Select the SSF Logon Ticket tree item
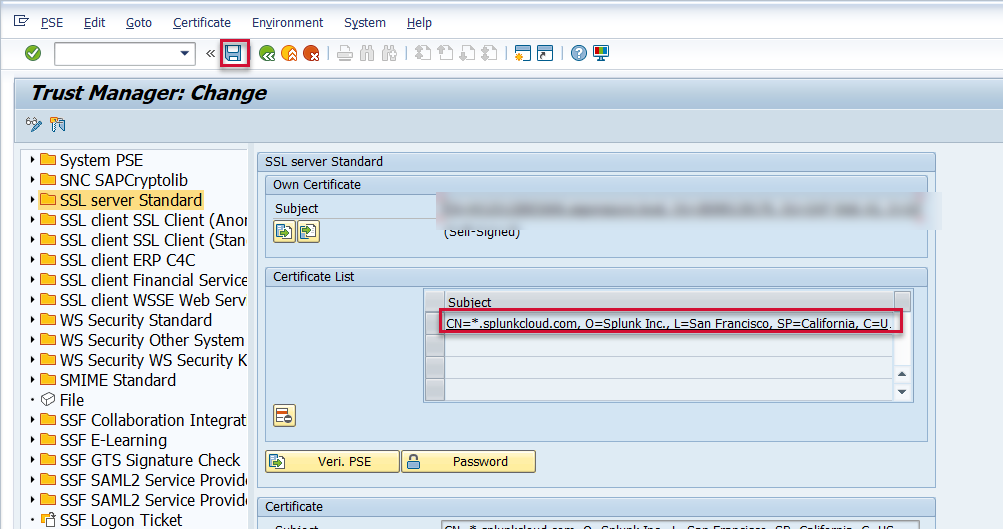 120,520
